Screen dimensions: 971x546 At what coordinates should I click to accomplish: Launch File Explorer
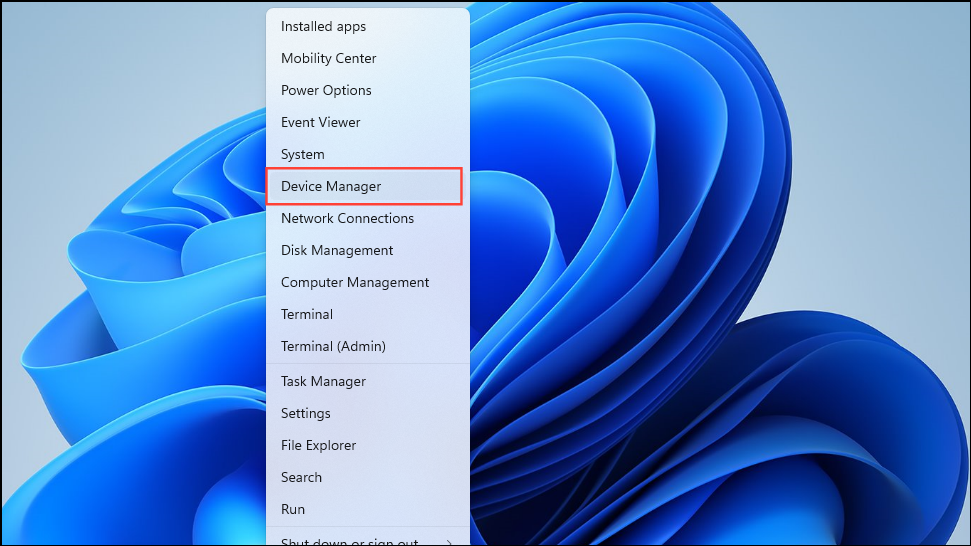[368, 446]
